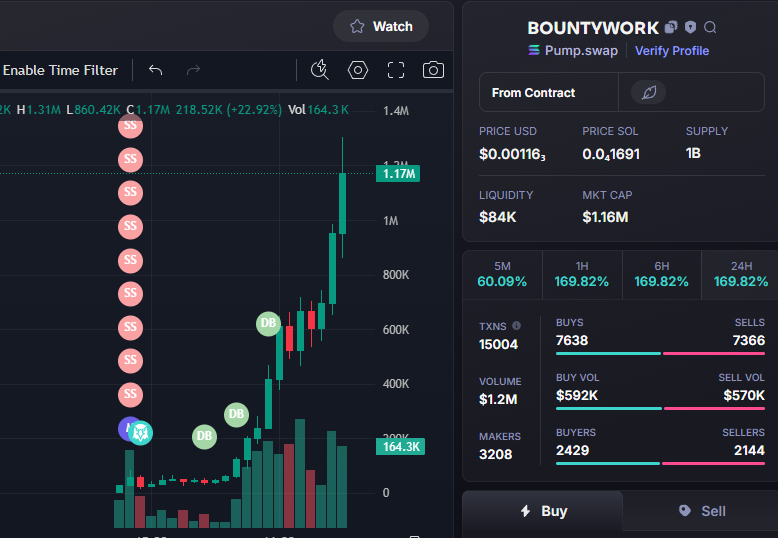The width and height of the screenshot is (778, 538).
Task: Undo the last chart action
Action: (155, 70)
